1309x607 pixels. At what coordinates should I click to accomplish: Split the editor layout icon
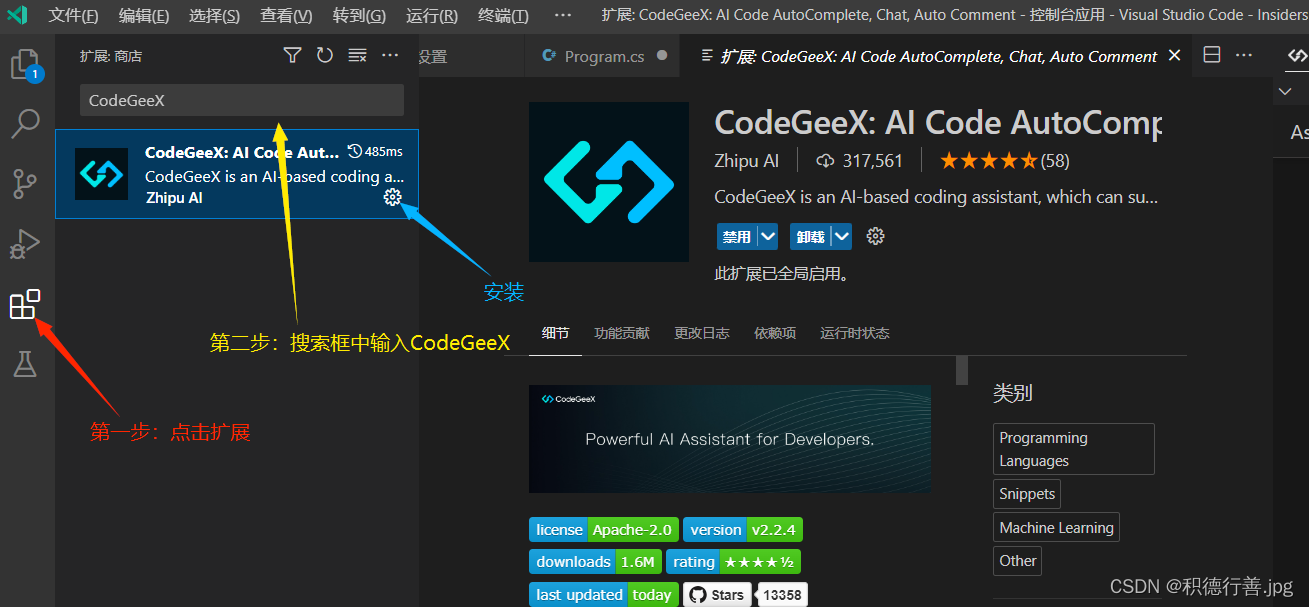coord(1212,56)
